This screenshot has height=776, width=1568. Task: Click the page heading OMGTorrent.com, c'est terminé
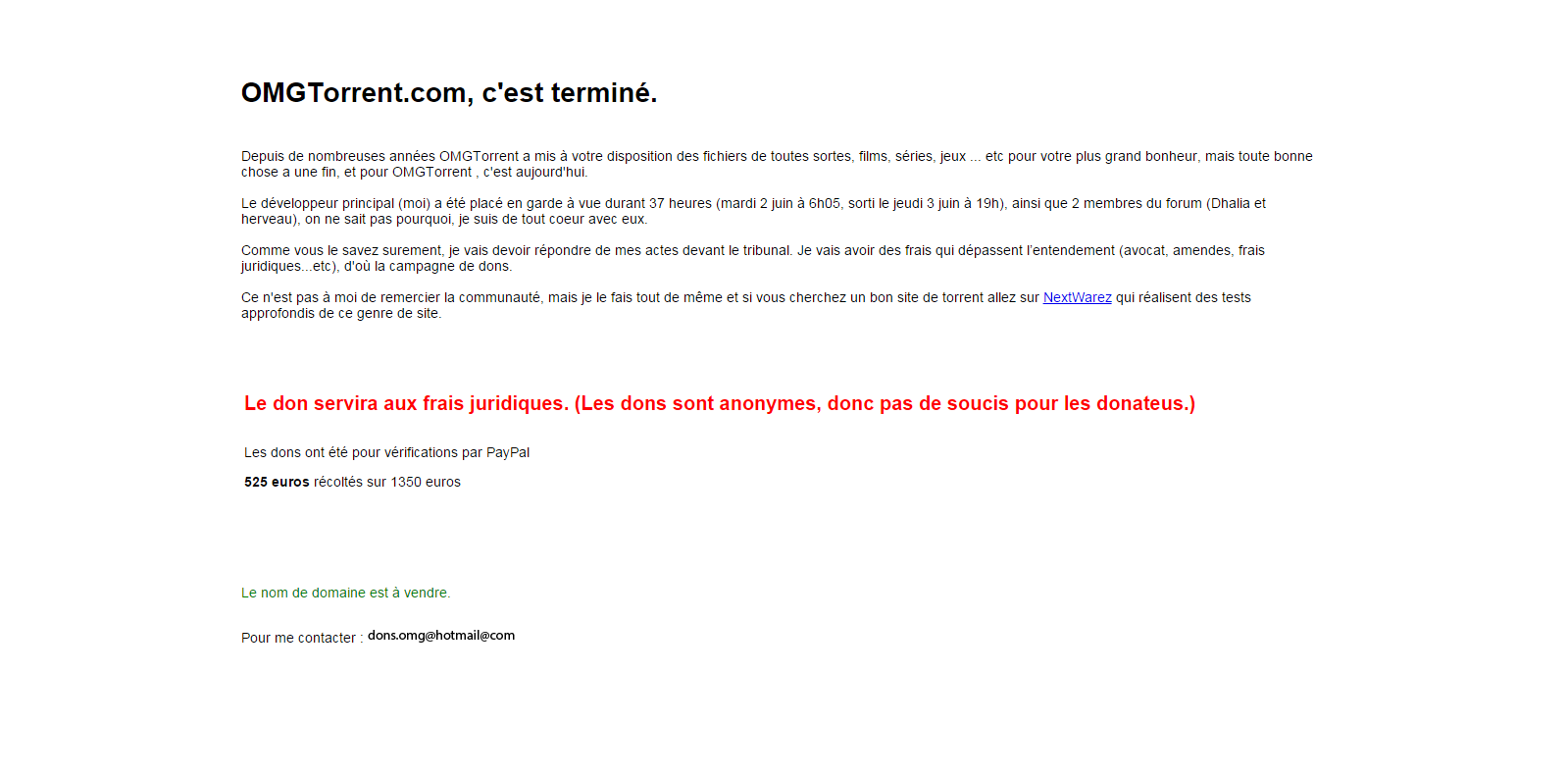pos(449,92)
